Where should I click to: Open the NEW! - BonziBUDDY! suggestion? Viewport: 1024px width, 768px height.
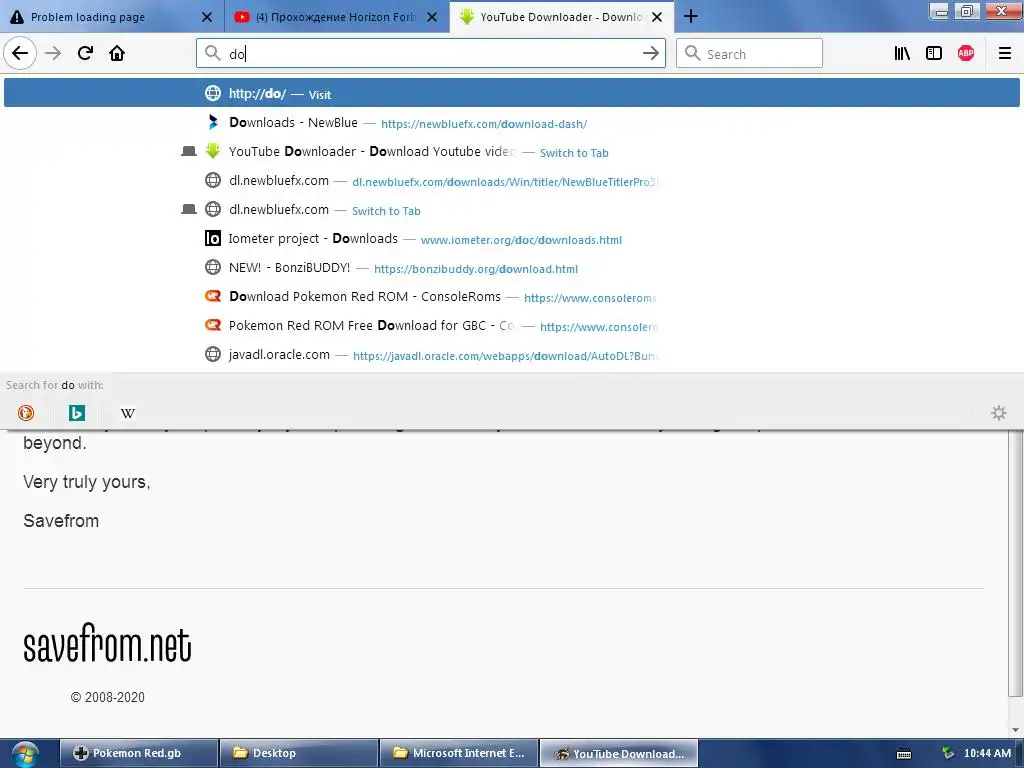512,268
